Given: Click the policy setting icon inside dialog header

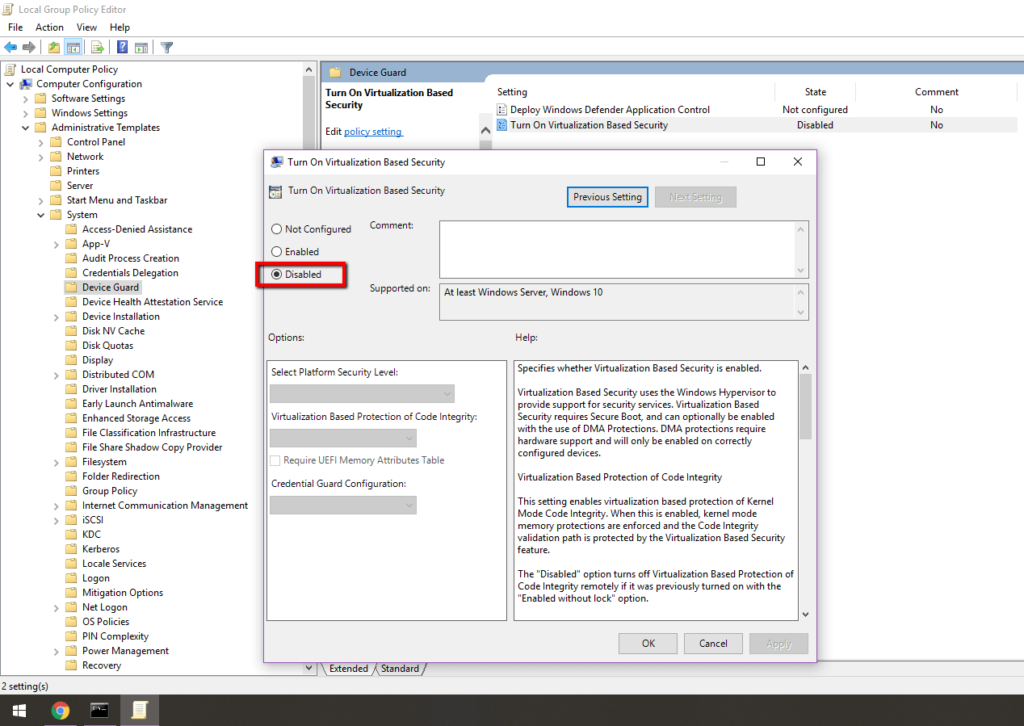Looking at the screenshot, I should [x=276, y=191].
